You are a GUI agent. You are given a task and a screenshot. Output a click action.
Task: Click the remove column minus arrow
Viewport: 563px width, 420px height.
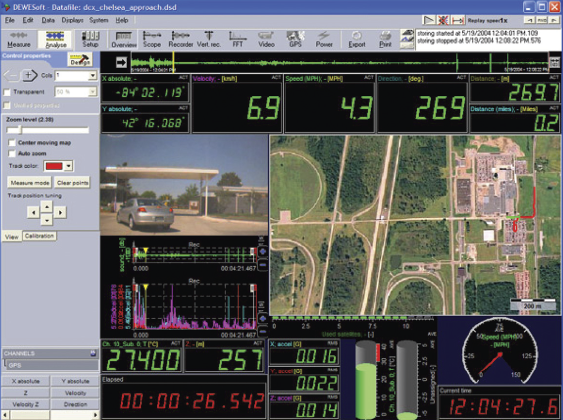point(11,75)
